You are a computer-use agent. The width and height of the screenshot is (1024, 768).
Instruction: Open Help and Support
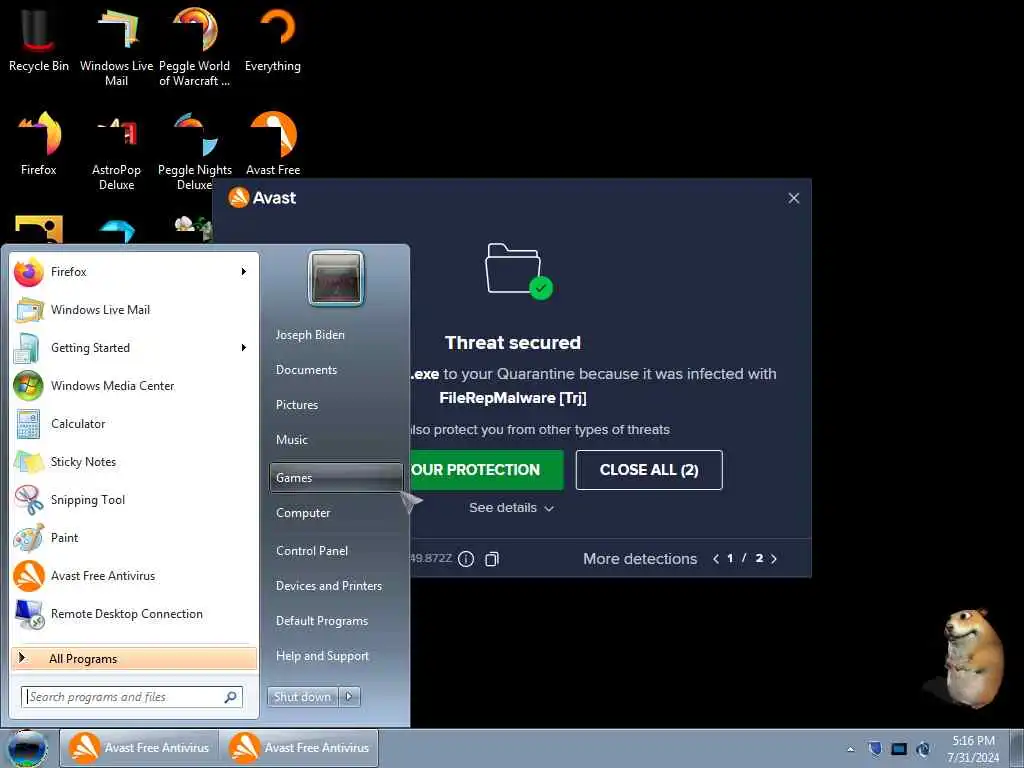323,656
